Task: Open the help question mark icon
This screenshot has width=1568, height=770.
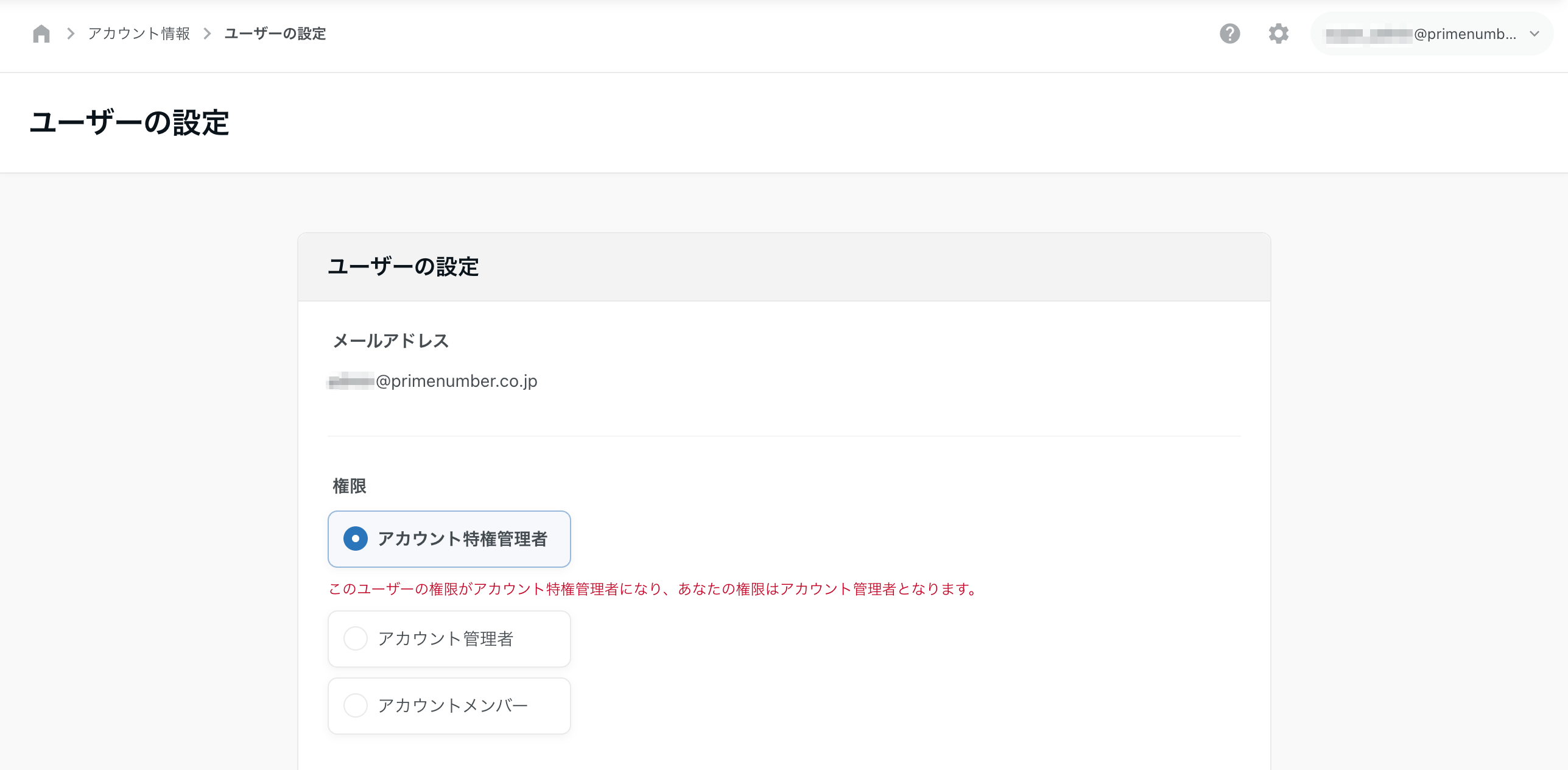Action: tap(1229, 34)
